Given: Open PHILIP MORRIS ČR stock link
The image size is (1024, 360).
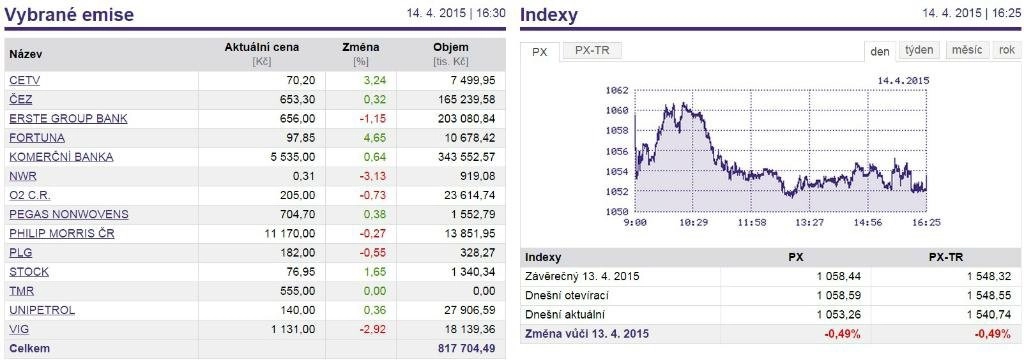Looking at the screenshot, I should tap(61, 233).
